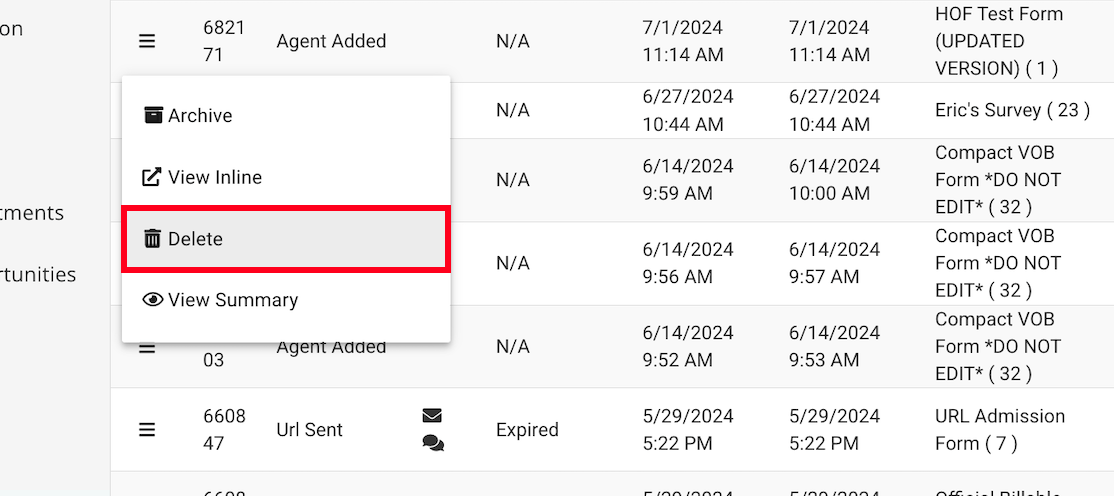The width and height of the screenshot is (1114, 496).
Task: Open the sidebar item ending in "rtunities"
Action: 38,274
